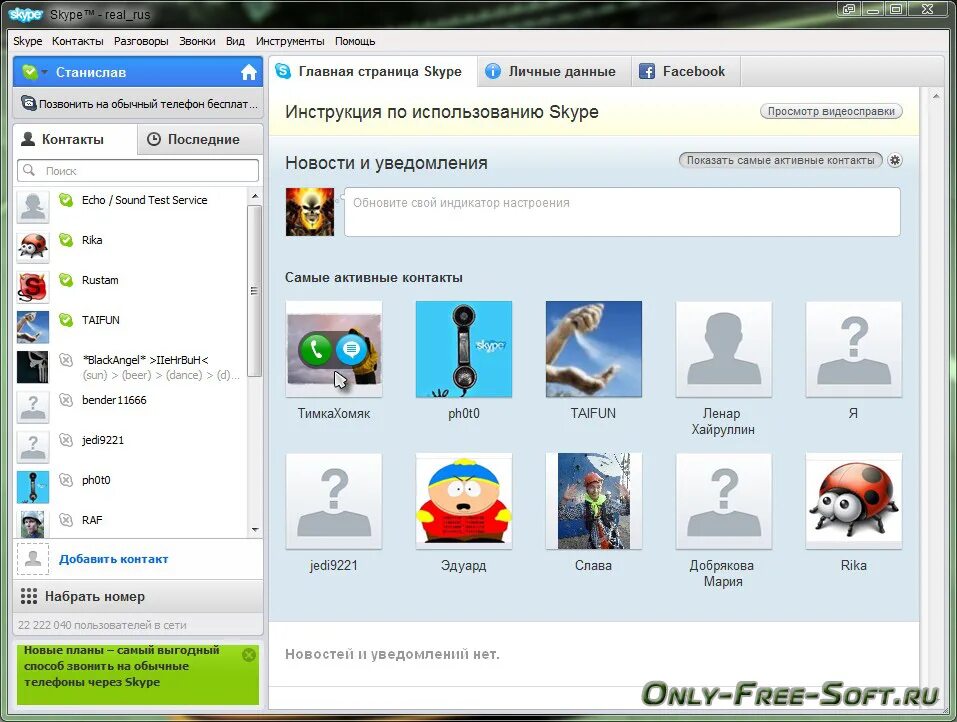Click the compact view title bar icon

[x=848, y=9]
